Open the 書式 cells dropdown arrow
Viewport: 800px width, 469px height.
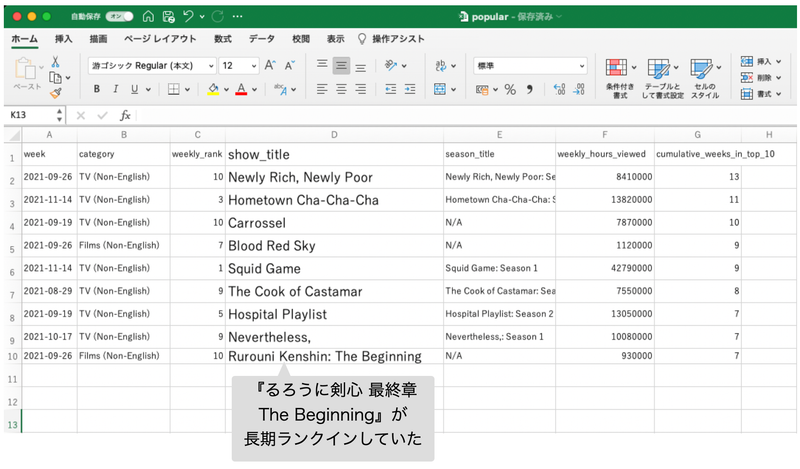(x=779, y=94)
